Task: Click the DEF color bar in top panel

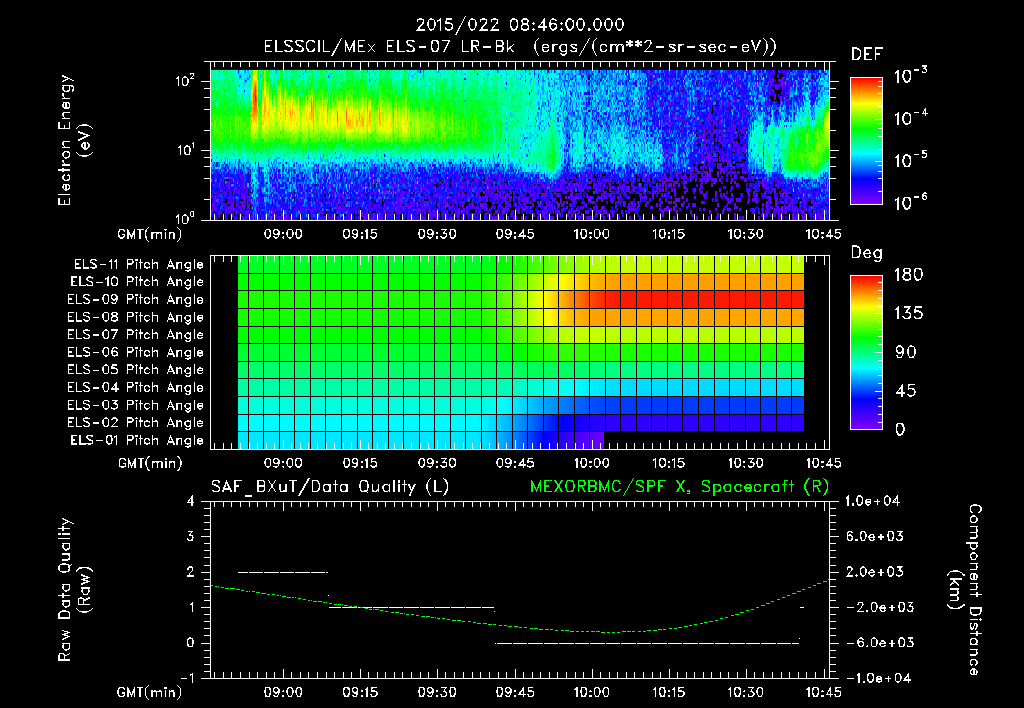Action: pos(866,141)
